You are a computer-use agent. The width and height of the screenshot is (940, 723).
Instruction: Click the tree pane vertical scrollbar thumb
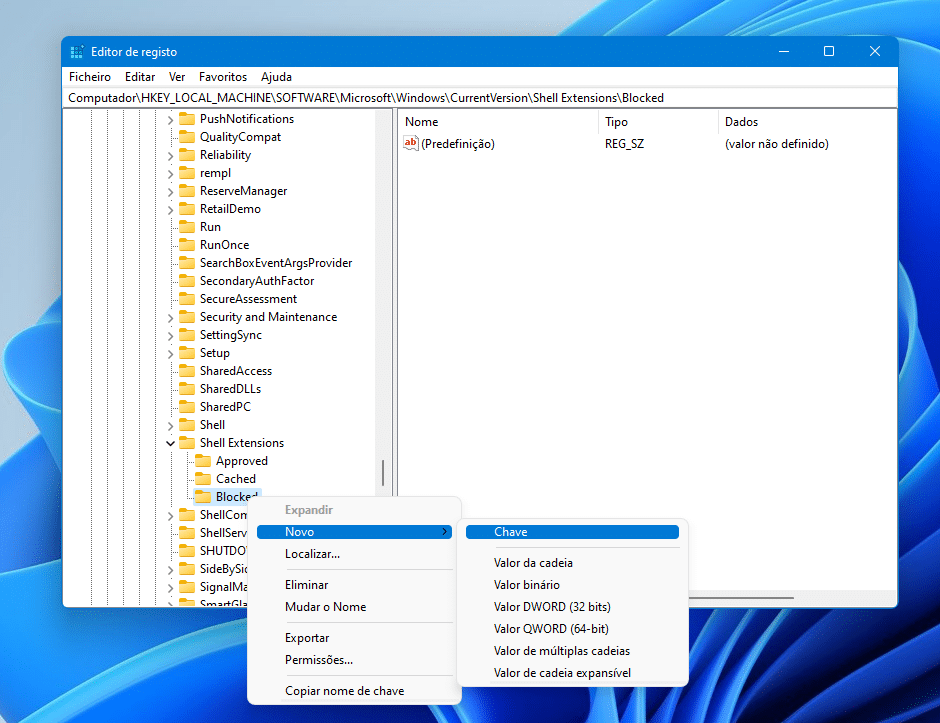(382, 473)
